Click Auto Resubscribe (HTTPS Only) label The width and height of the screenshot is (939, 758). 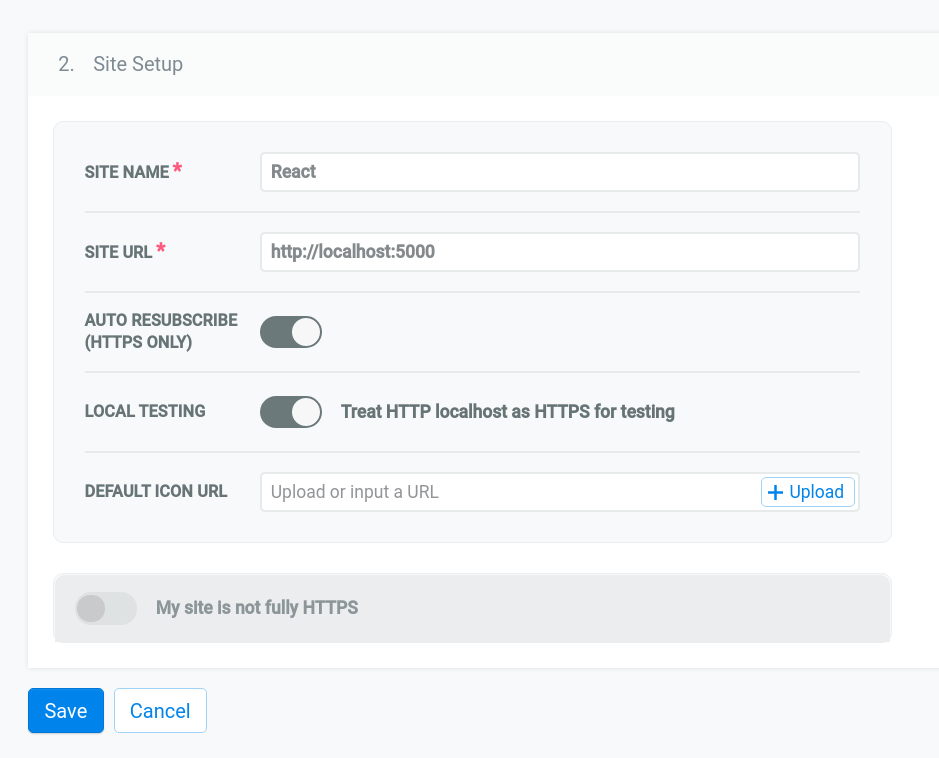pyautogui.click(x=161, y=331)
